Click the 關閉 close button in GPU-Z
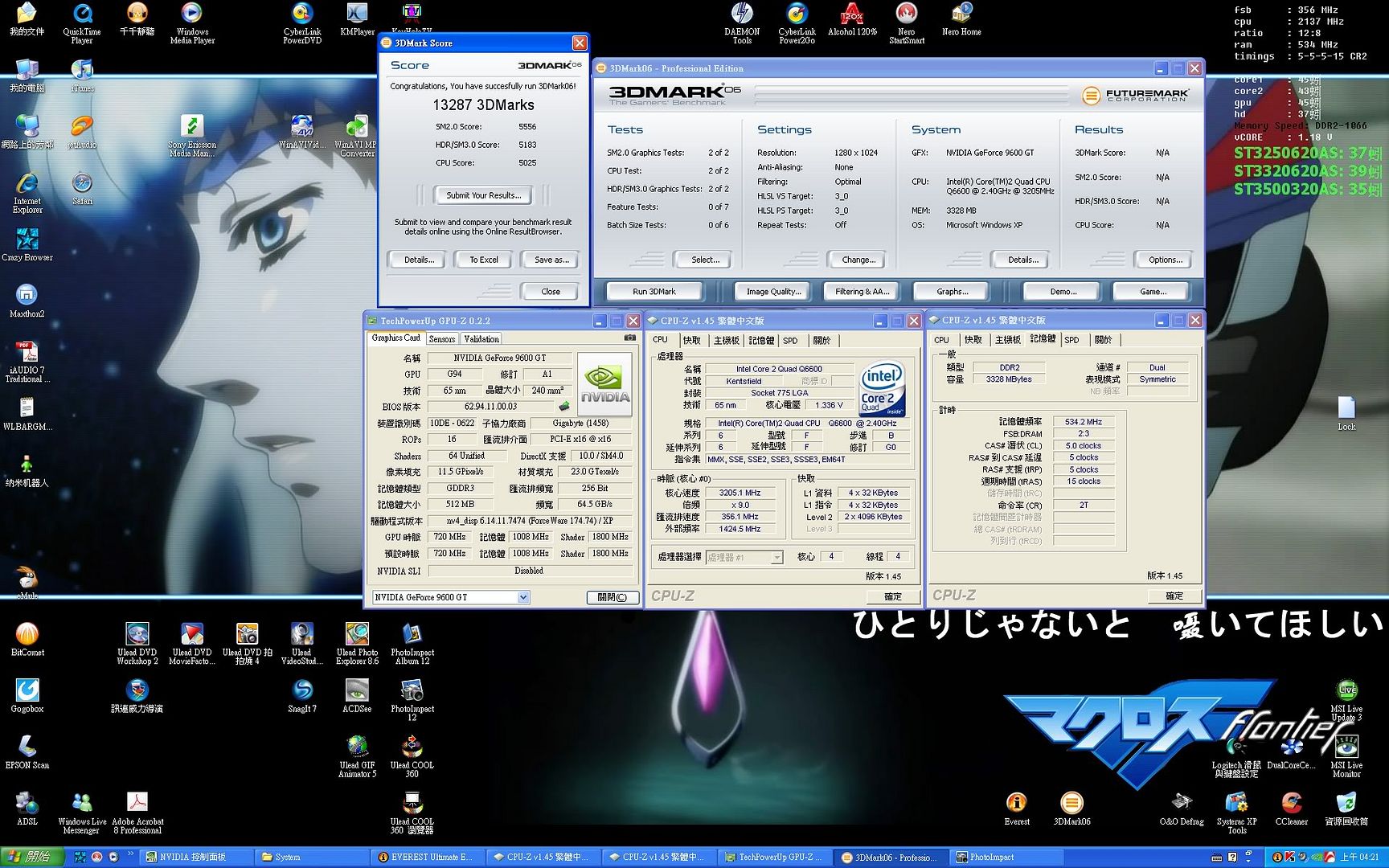This screenshot has height=868, width=1389. (x=613, y=597)
